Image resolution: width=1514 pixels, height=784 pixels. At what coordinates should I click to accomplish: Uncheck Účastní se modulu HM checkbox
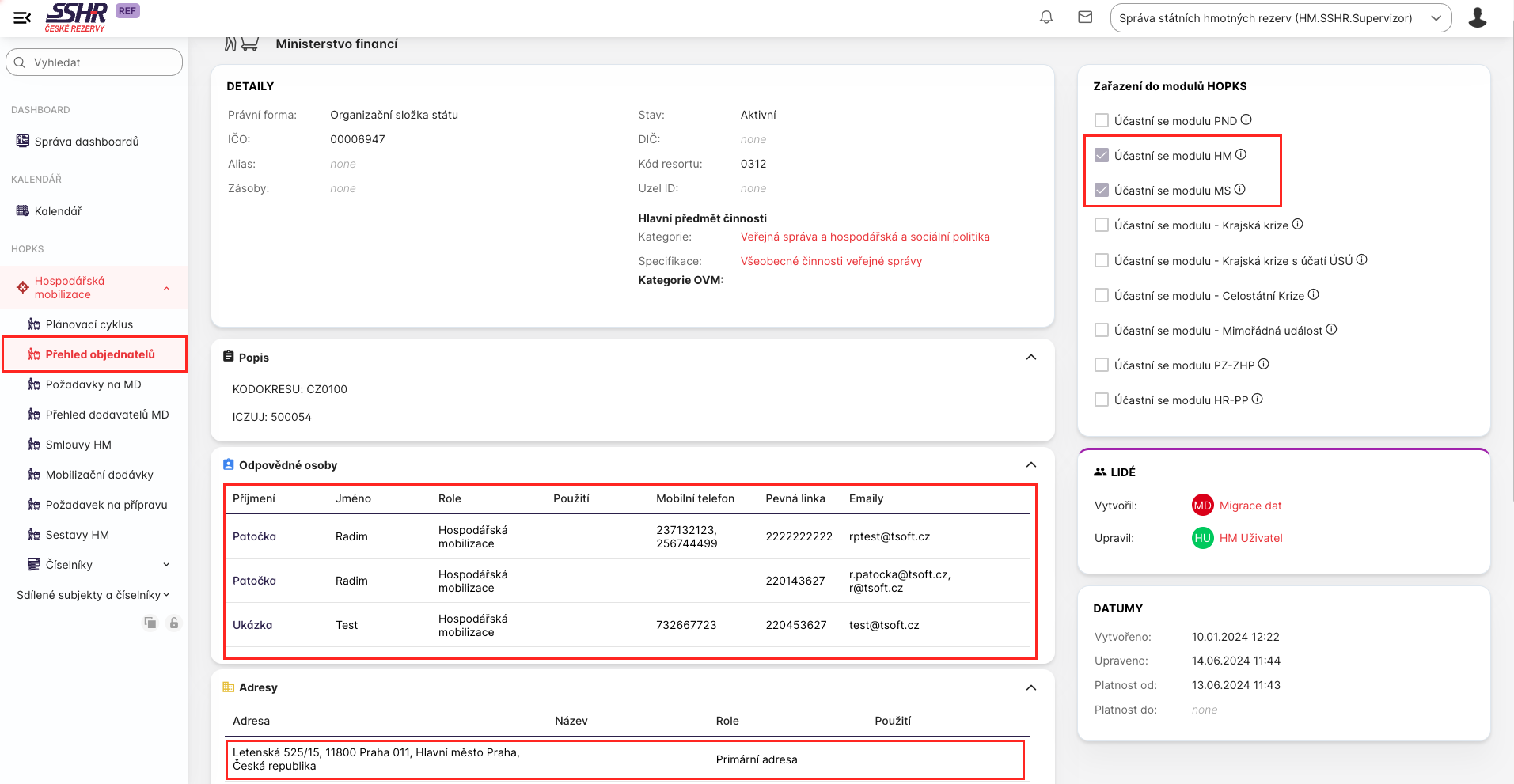(1101, 156)
